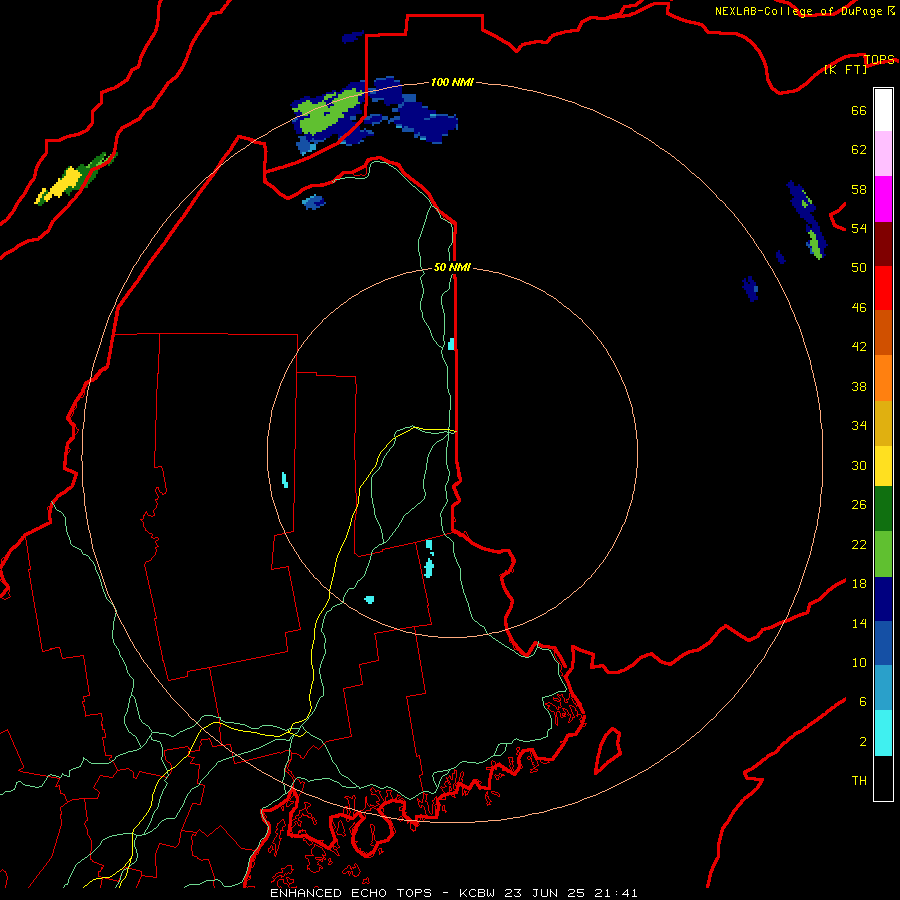Click the bright red legend swatch
Viewport: 900px width, 900px height.
(x=883, y=288)
